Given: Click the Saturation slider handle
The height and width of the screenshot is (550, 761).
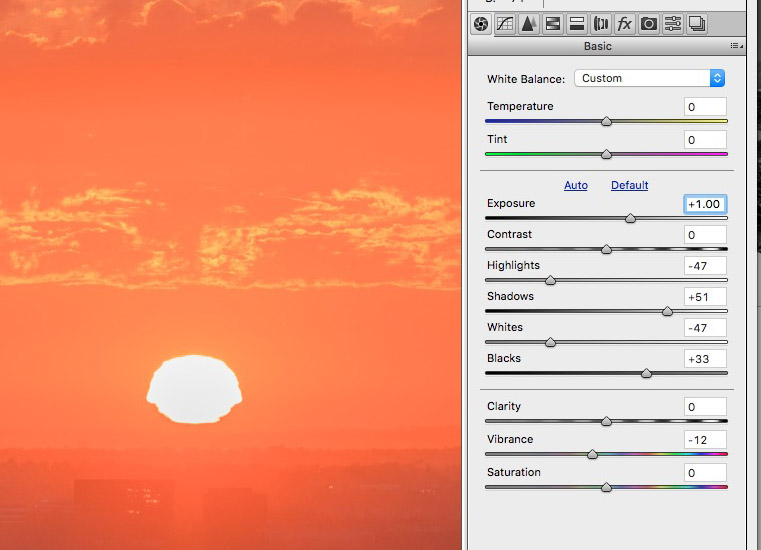Looking at the screenshot, I should tap(606, 487).
